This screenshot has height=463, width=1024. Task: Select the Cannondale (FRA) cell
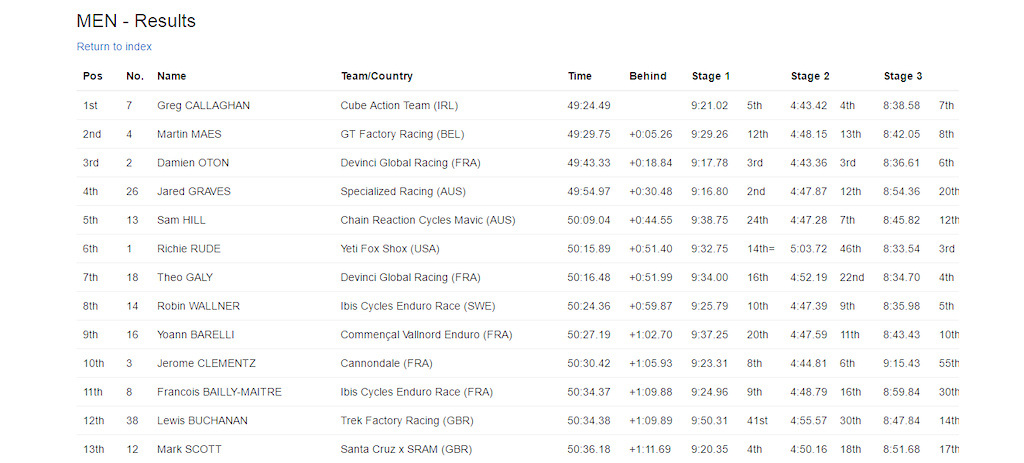tap(387, 364)
